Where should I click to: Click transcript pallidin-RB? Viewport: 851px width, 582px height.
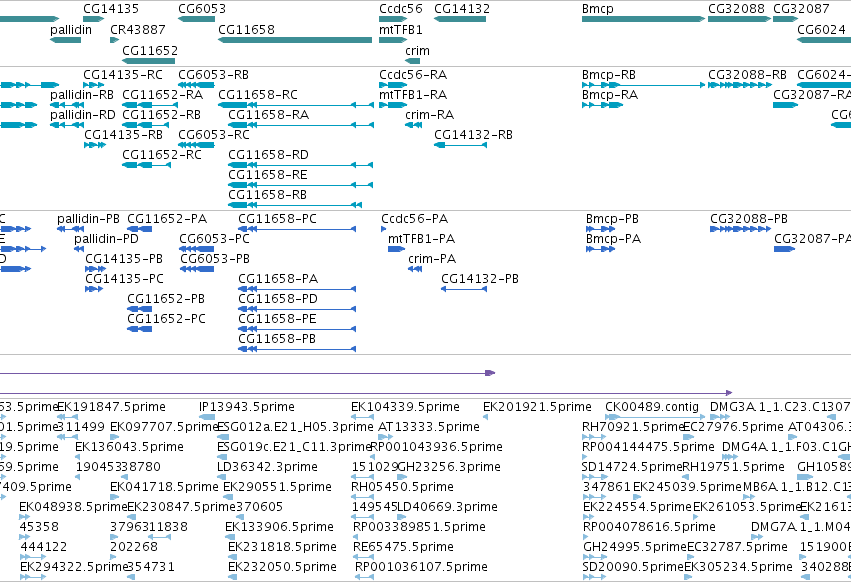(x=67, y=105)
